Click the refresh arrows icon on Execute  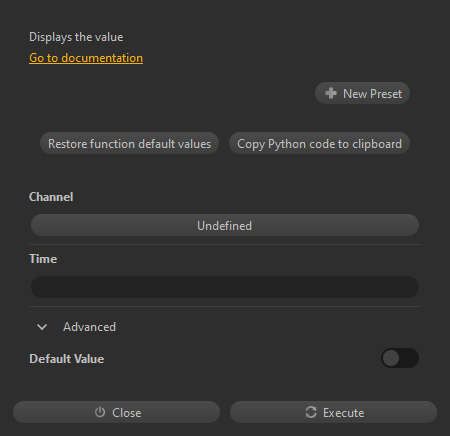tap(311, 412)
